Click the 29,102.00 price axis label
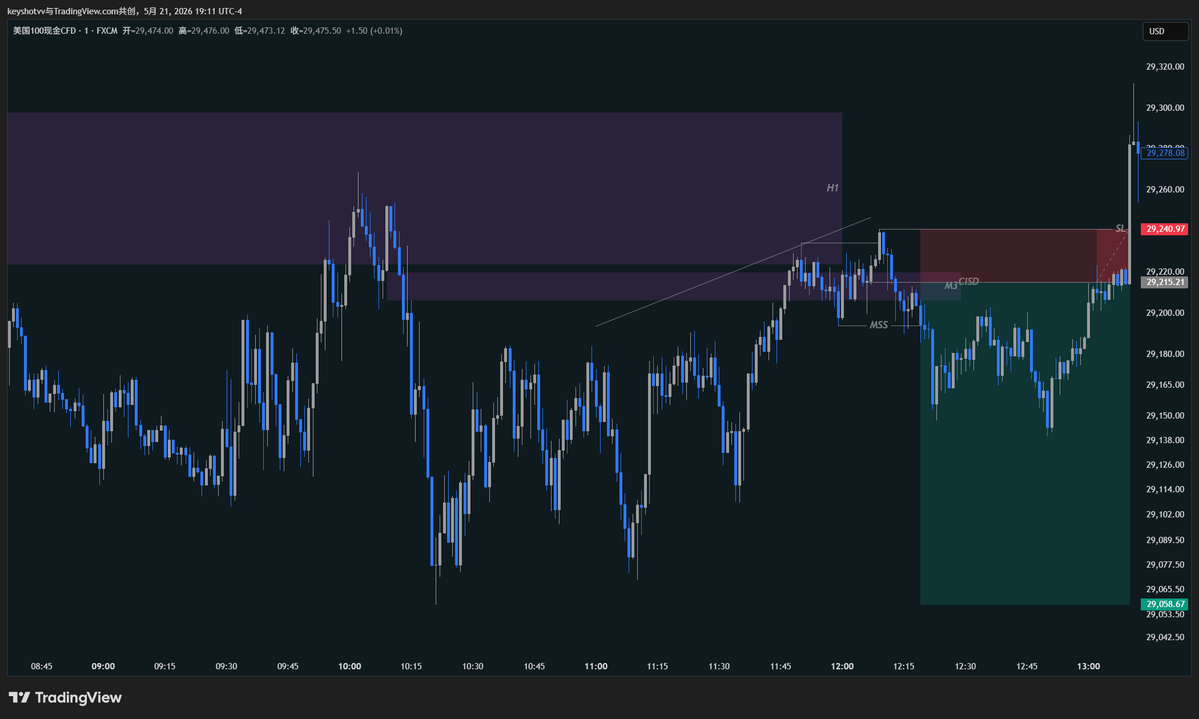The image size is (1199, 719). tap(1165, 515)
